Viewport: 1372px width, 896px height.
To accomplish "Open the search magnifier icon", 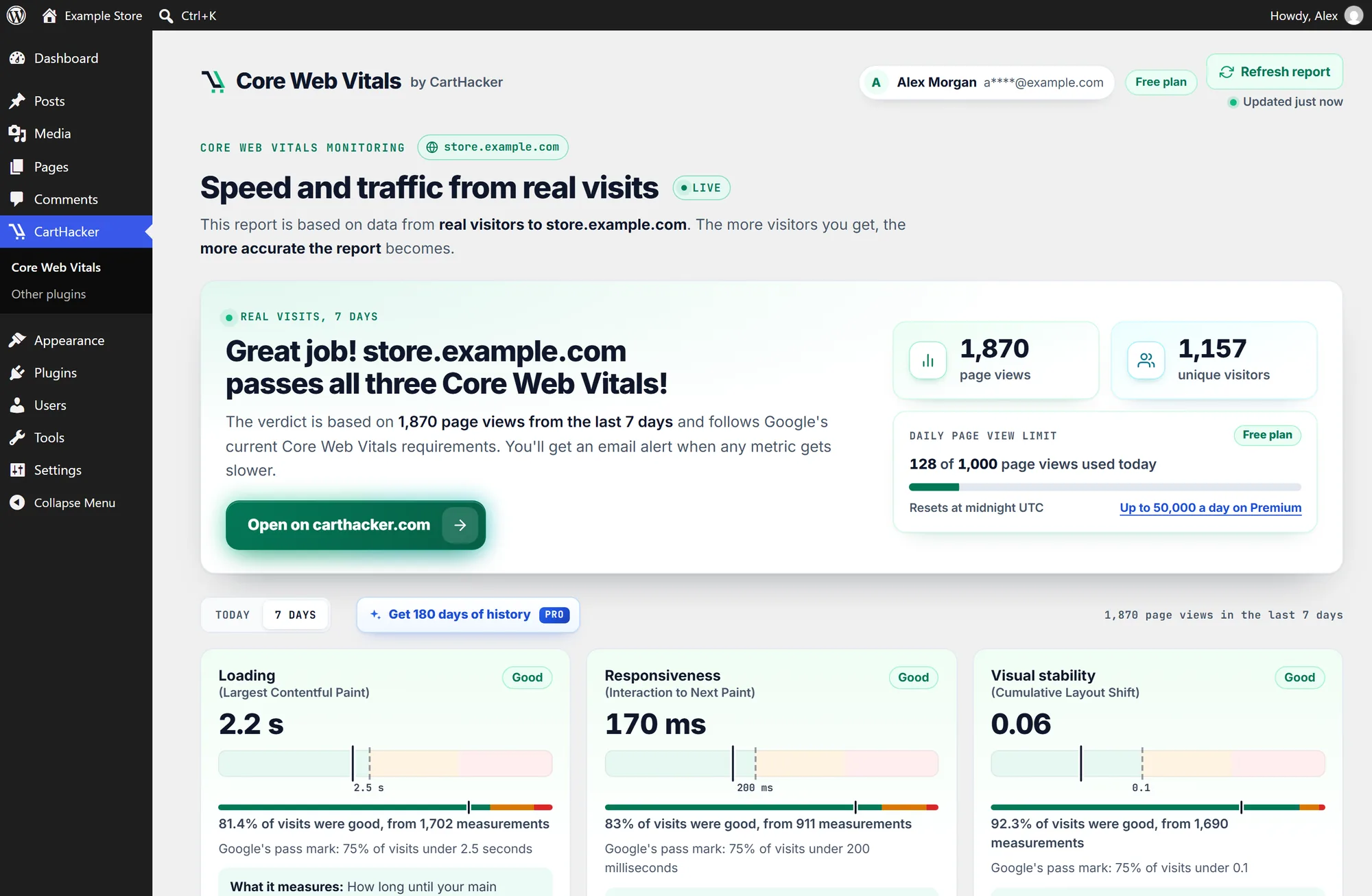I will [166, 15].
